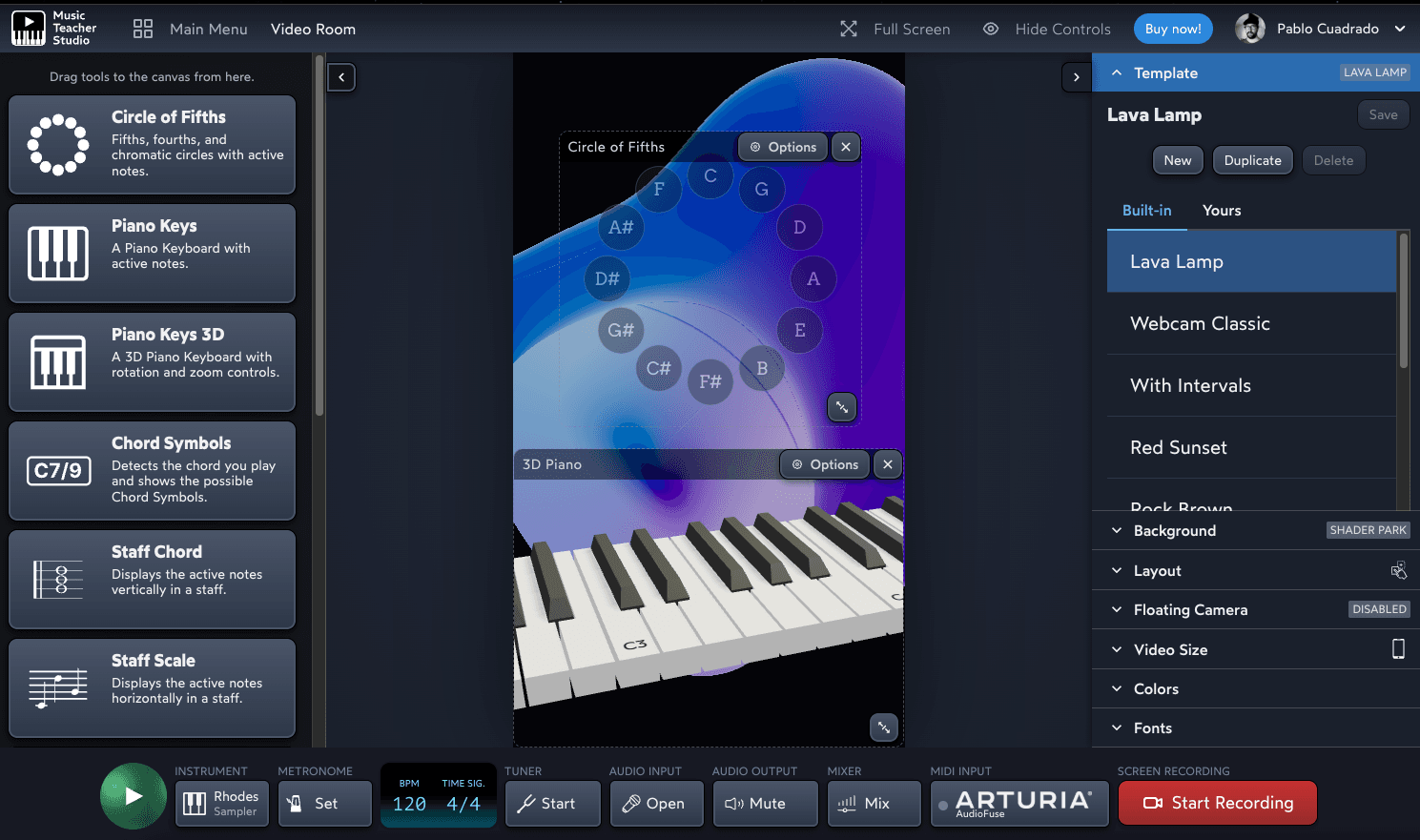
Task: Close the Circle of Fifths widget
Action: [846, 147]
